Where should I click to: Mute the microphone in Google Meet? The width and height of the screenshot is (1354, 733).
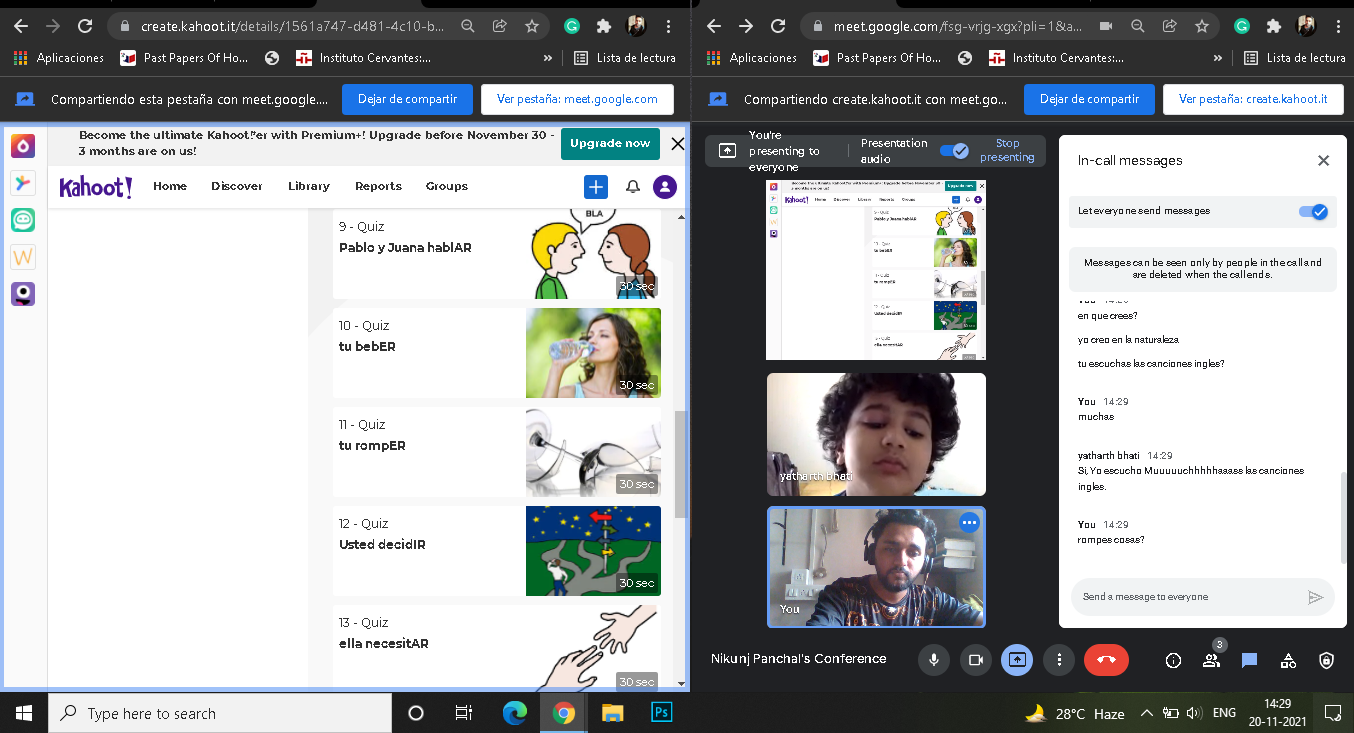pos(934,660)
